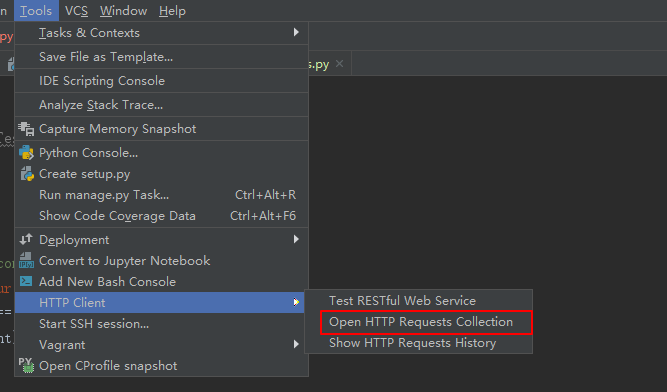Open the Deployment submenu entry
667x392 pixels.
(162, 239)
